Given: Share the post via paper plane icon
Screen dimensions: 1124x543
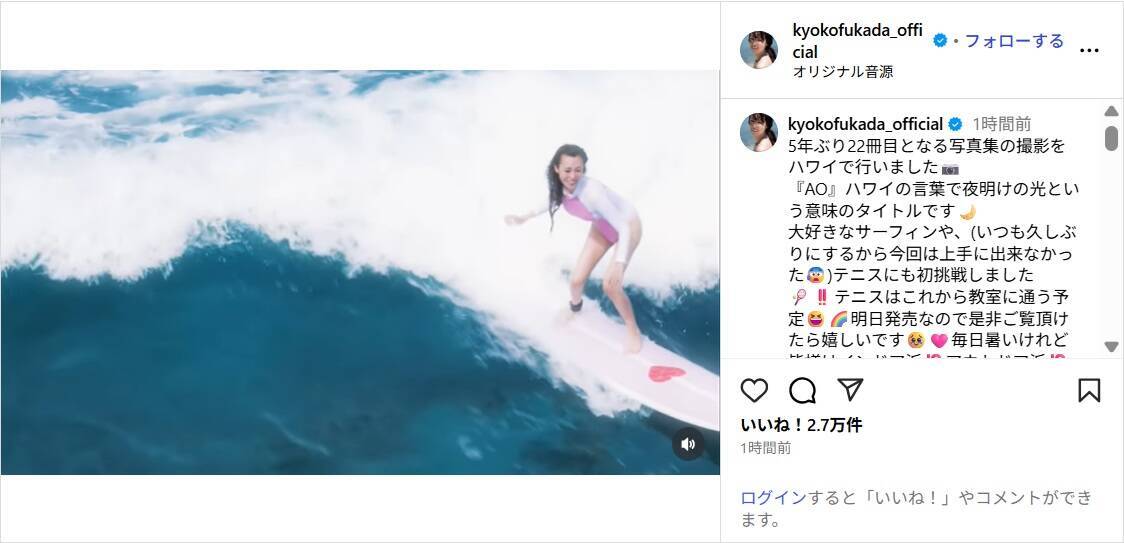Looking at the screenshot, I should [850, 389].
